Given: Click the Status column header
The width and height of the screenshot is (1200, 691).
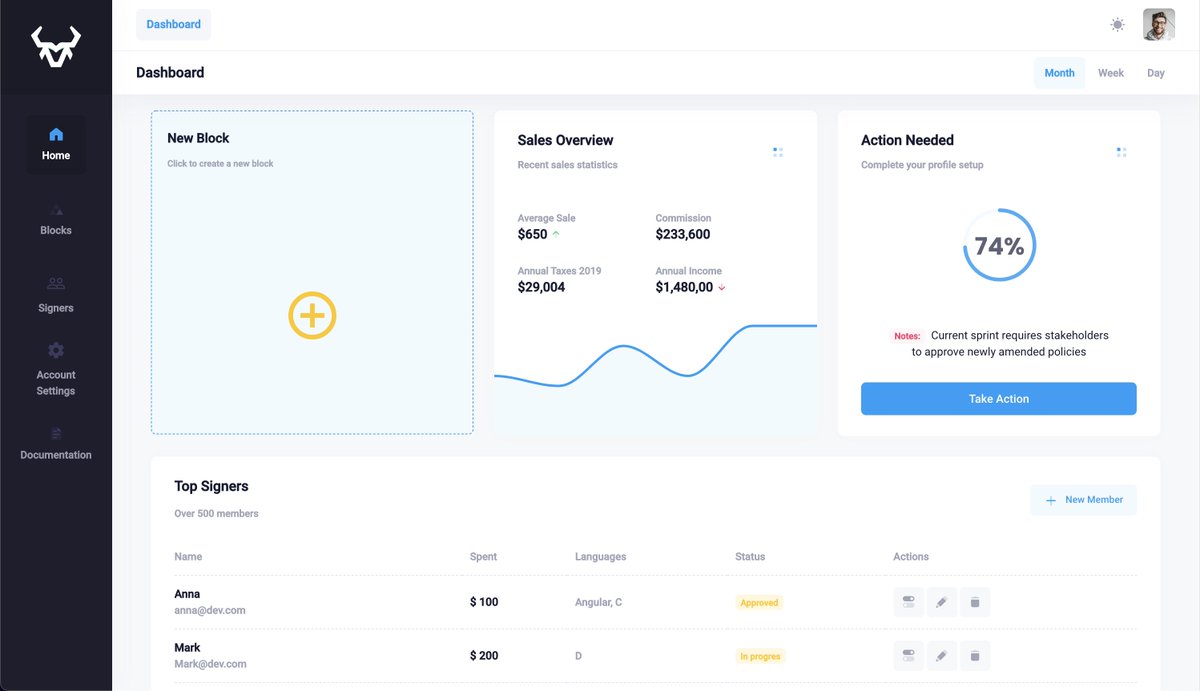Looking at the screenshot, I should [x=750, y=557].
